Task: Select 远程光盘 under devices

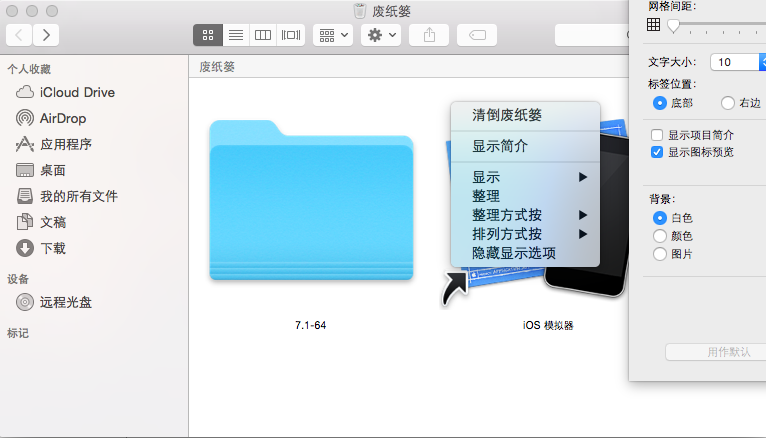Action: pos(54,302)
